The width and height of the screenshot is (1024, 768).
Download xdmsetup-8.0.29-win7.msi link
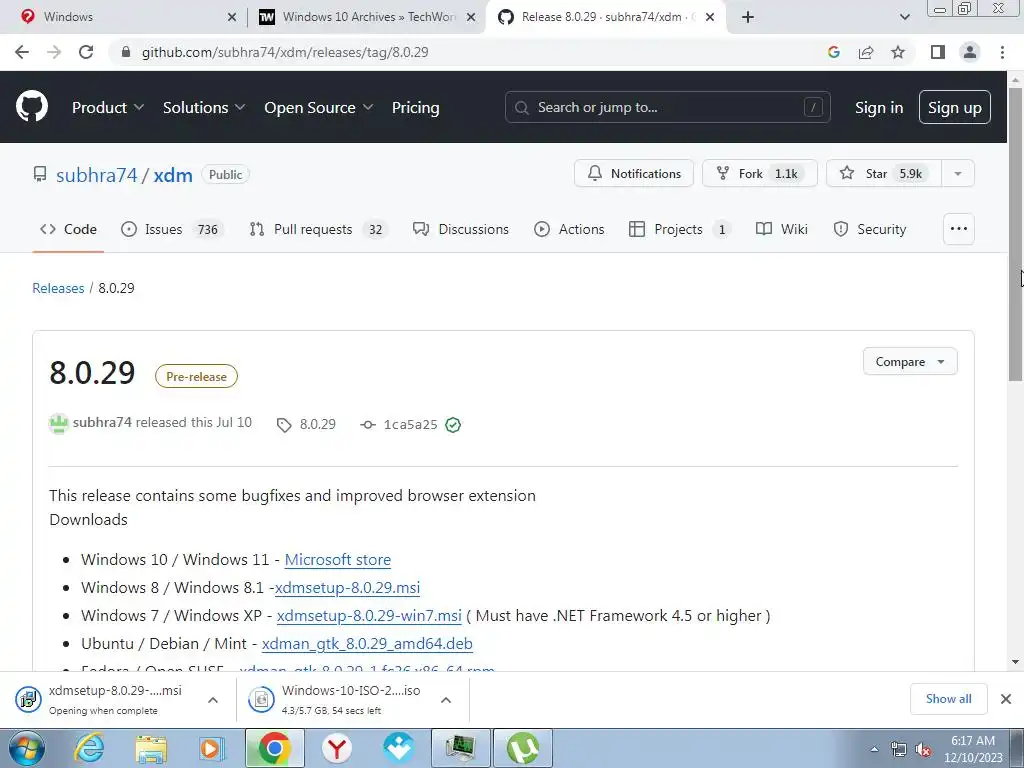[x=369, y=616]
